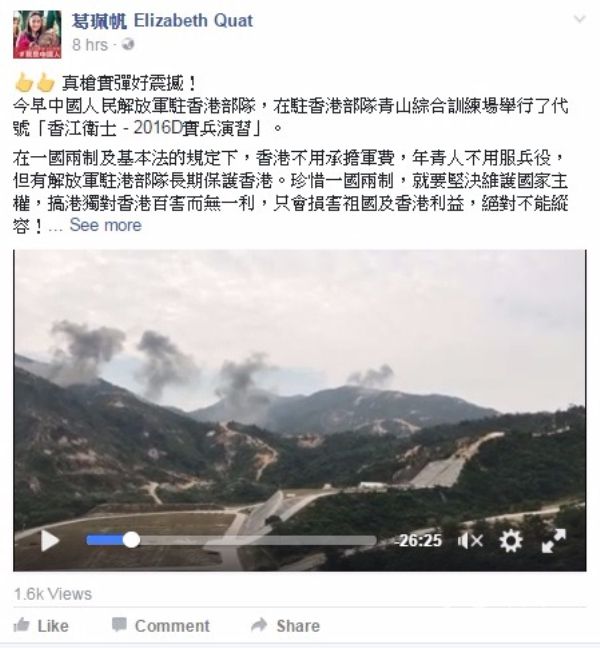Expand post text with See more
Screen dimensions: 600x648
coord(106,225)
